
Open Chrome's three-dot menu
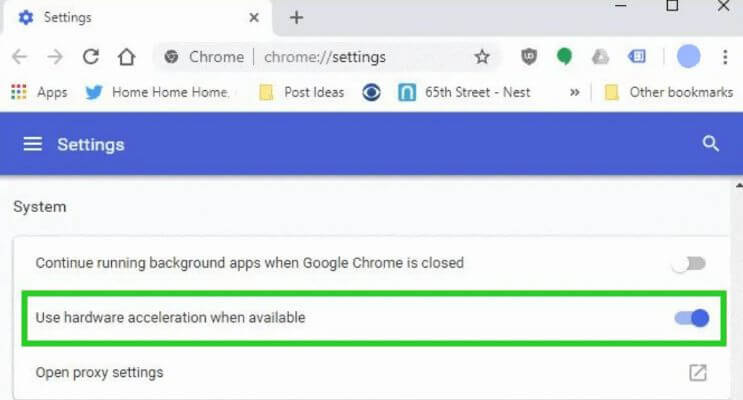[725, 57]
